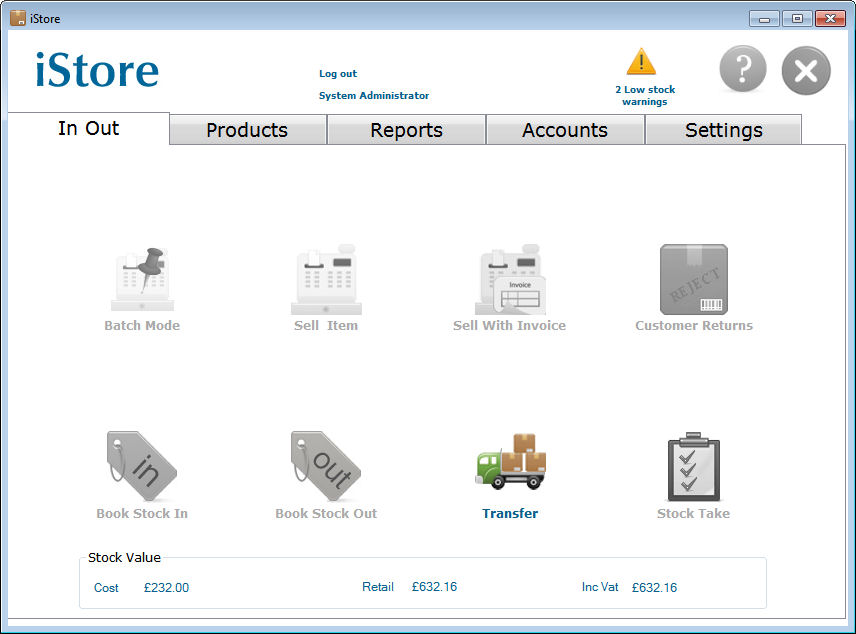Click the Cost value £232.00
The image size is (856, 634).
[x=167, y=588]
